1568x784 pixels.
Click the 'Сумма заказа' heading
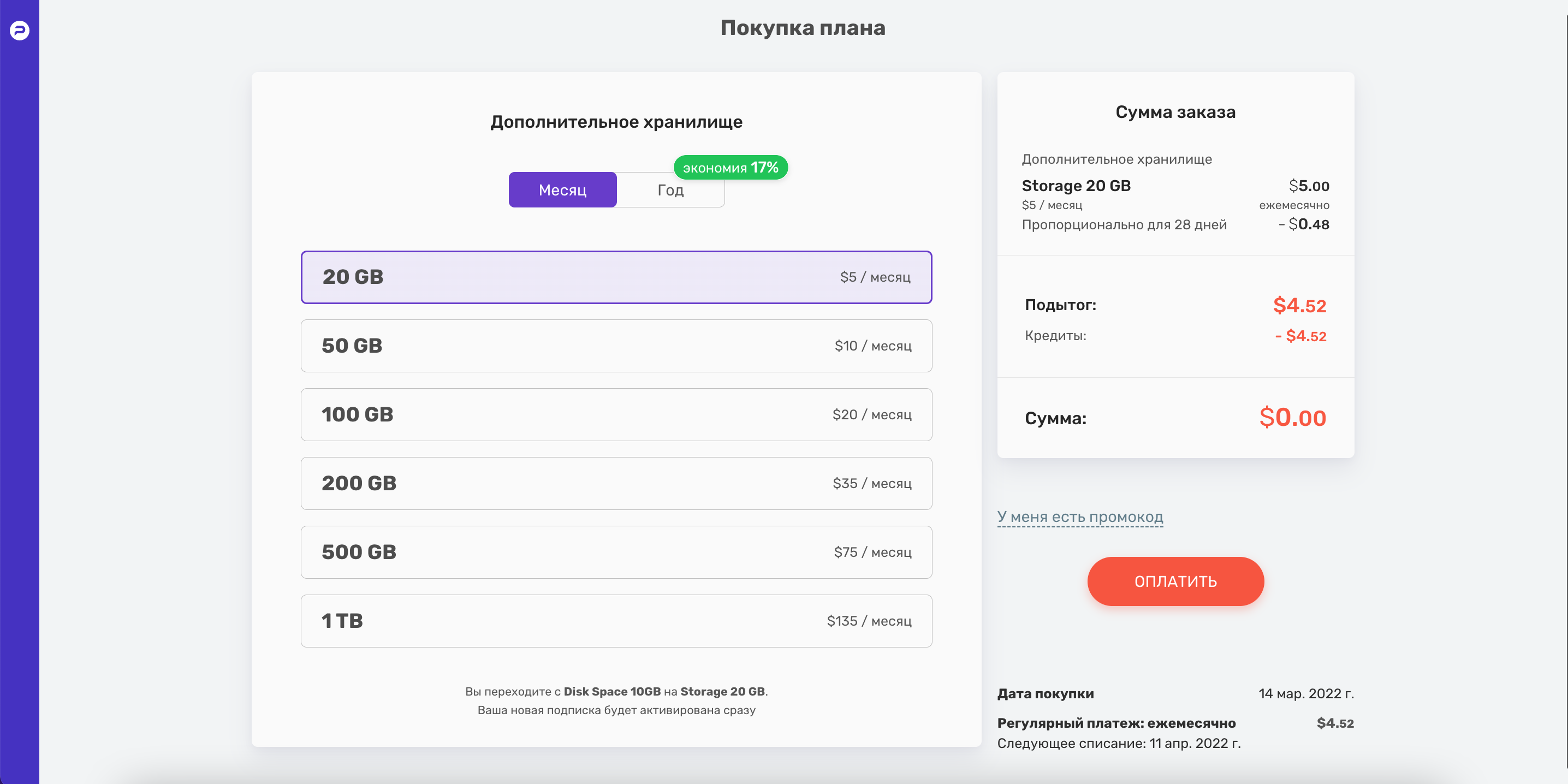pyautogui.click(x=1175, y=112)
